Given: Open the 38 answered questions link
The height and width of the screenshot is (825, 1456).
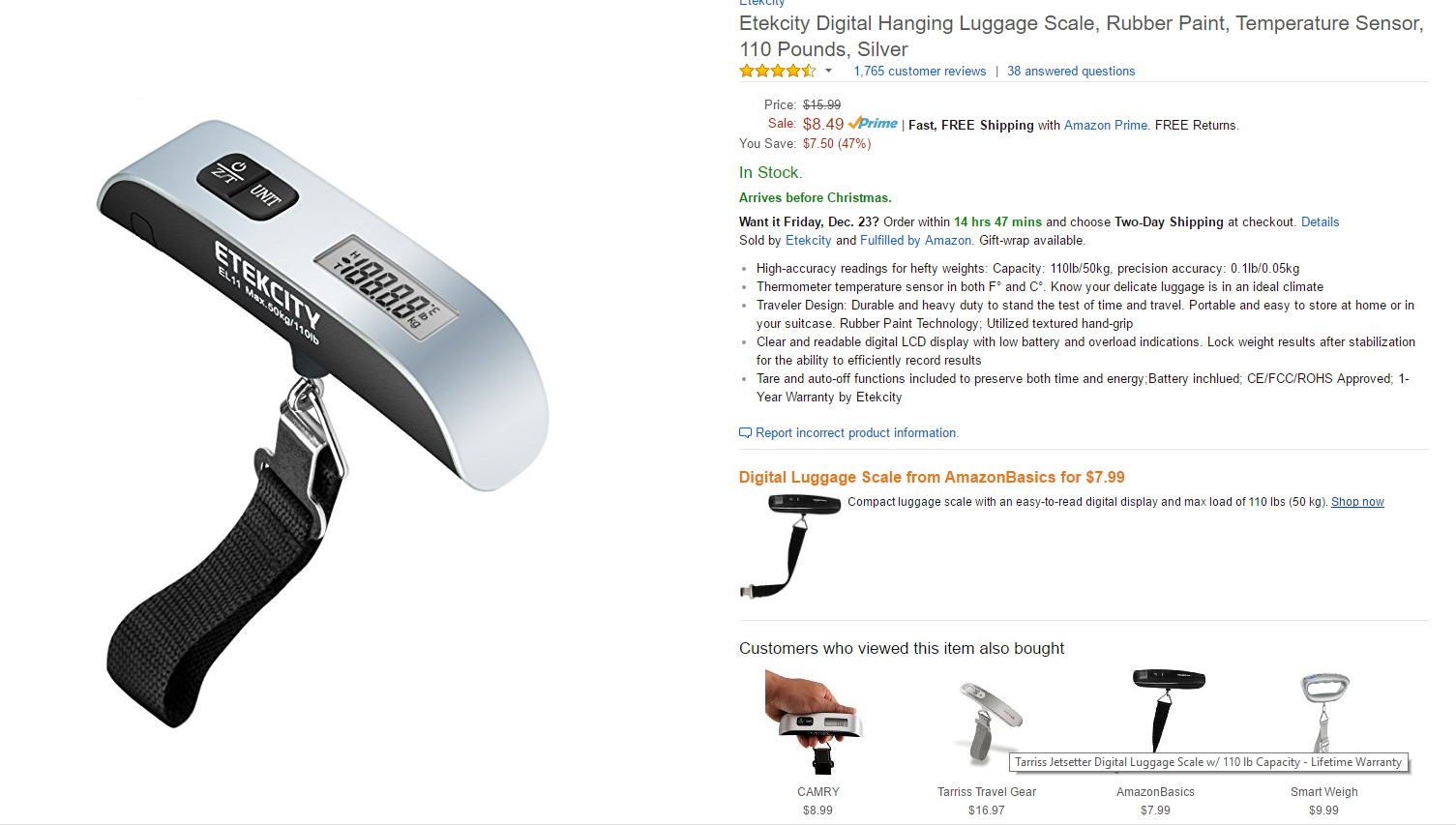Looking at the screenshot, I should (x=1071, y=71).
